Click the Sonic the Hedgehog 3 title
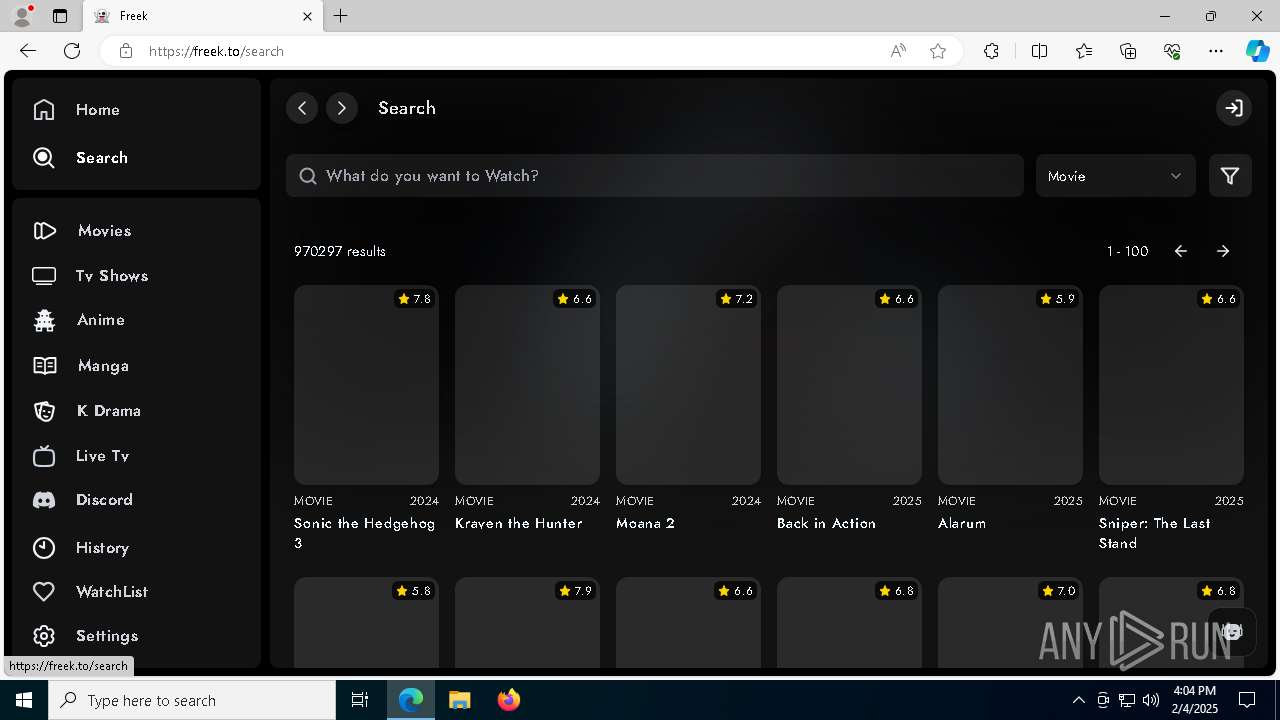Screen dimensions: 1280x720 [365, 533]
